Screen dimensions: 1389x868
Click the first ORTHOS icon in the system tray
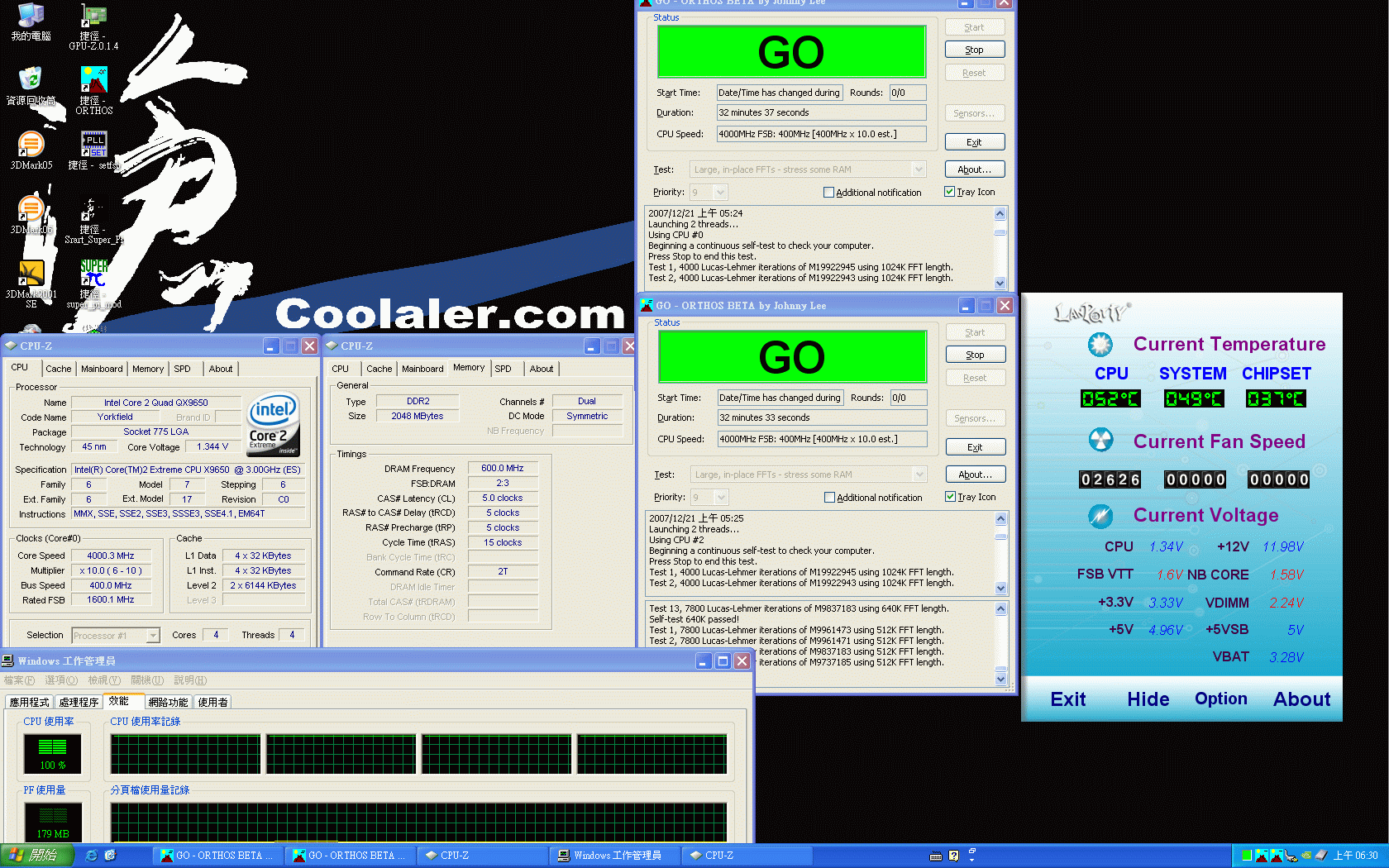(1261, 856)
